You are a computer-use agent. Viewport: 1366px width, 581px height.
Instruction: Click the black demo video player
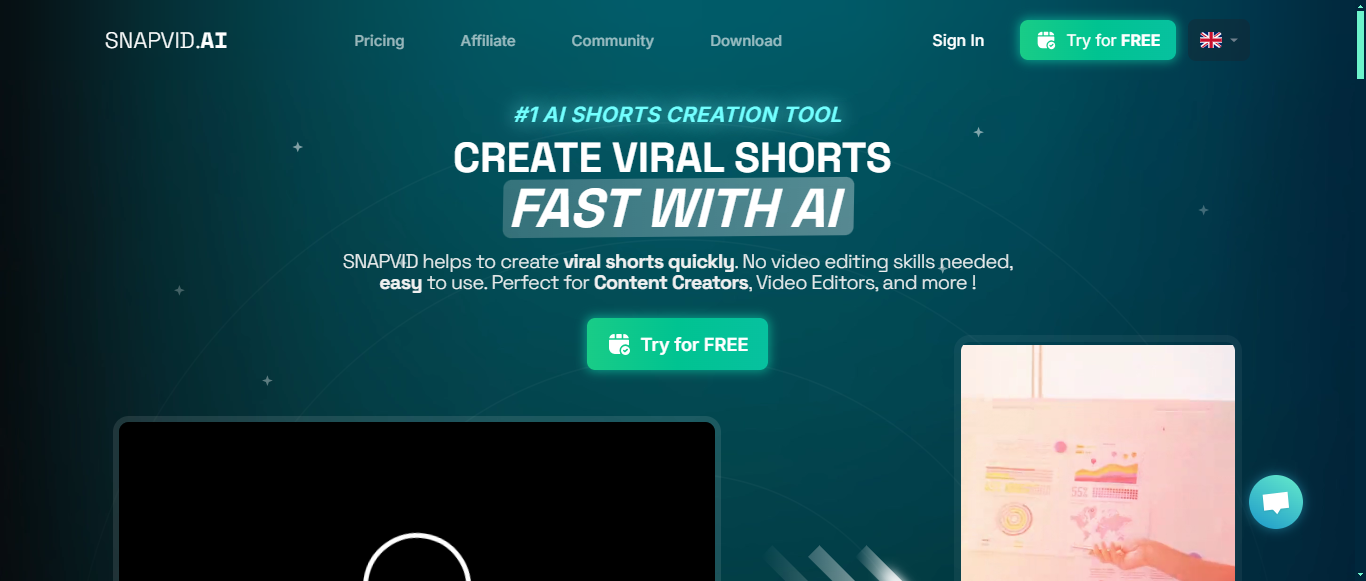tap(417, 501)
